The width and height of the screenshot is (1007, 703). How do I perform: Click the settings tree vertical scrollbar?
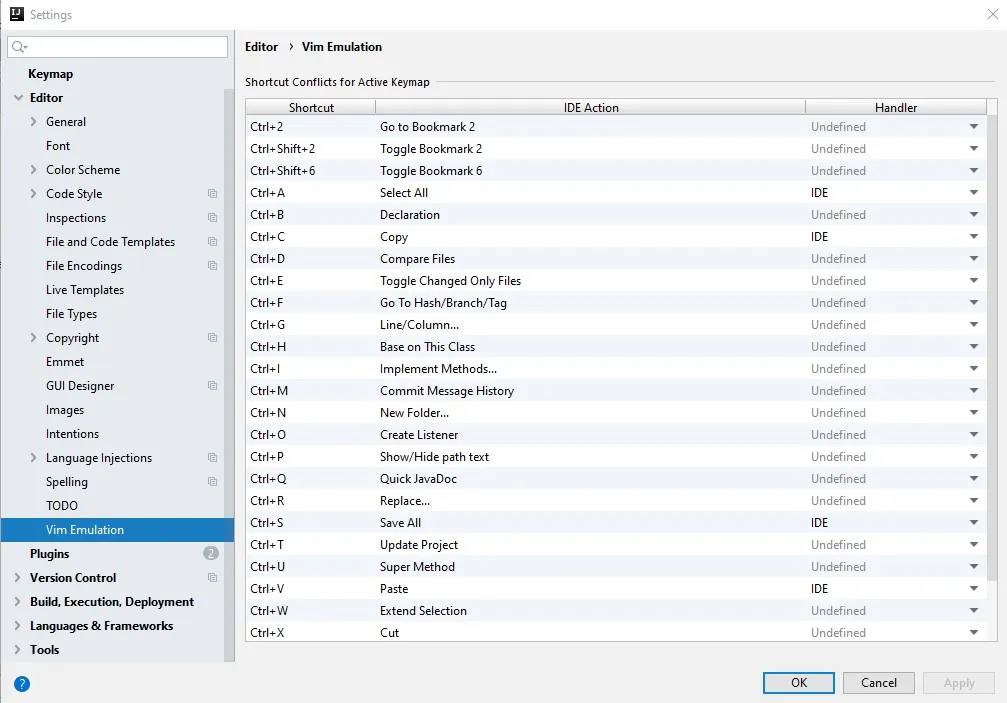229,376
